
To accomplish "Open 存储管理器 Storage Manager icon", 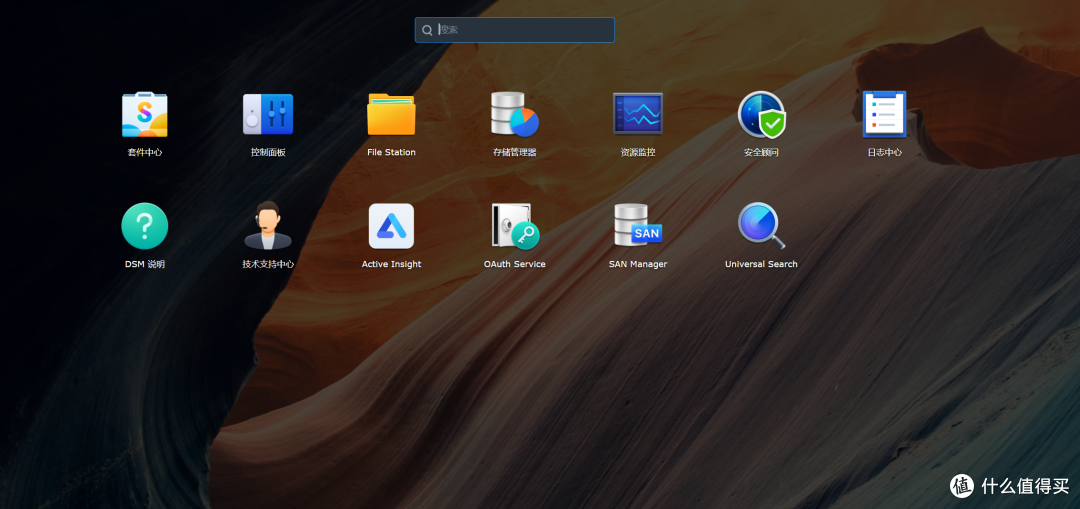I will click(515, 114).
